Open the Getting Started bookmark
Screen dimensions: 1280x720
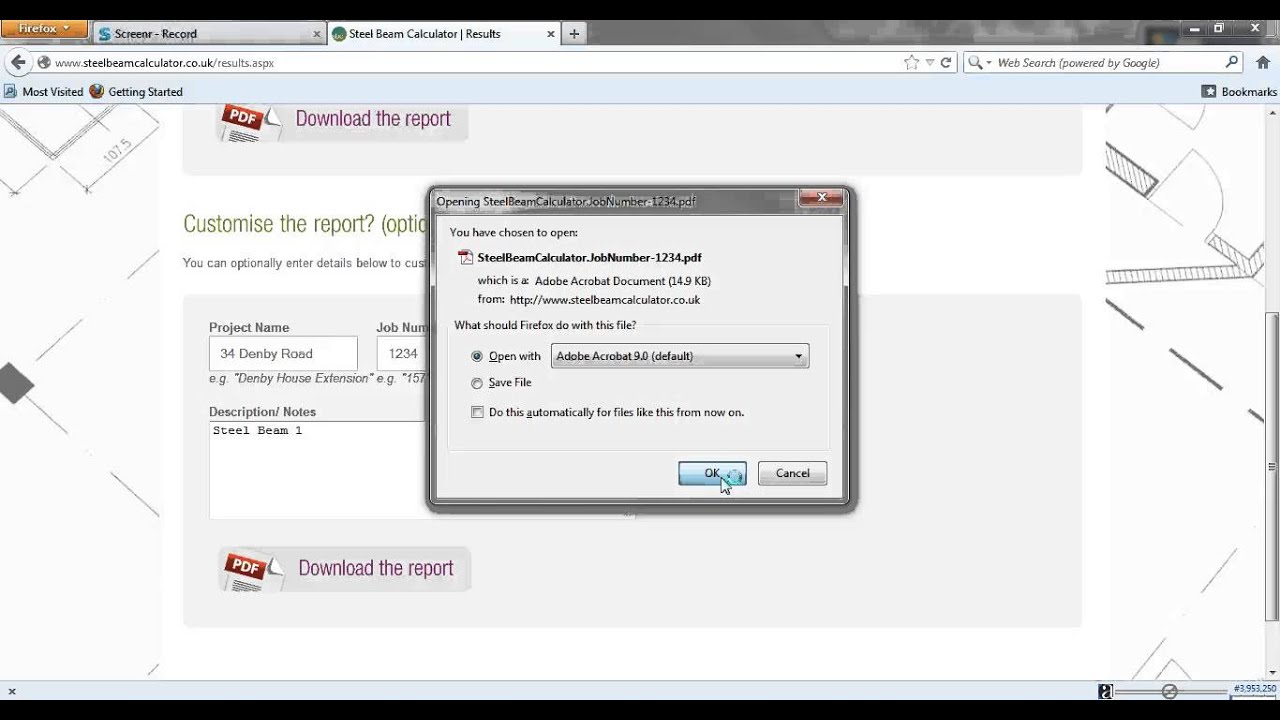tap(136, 91)
